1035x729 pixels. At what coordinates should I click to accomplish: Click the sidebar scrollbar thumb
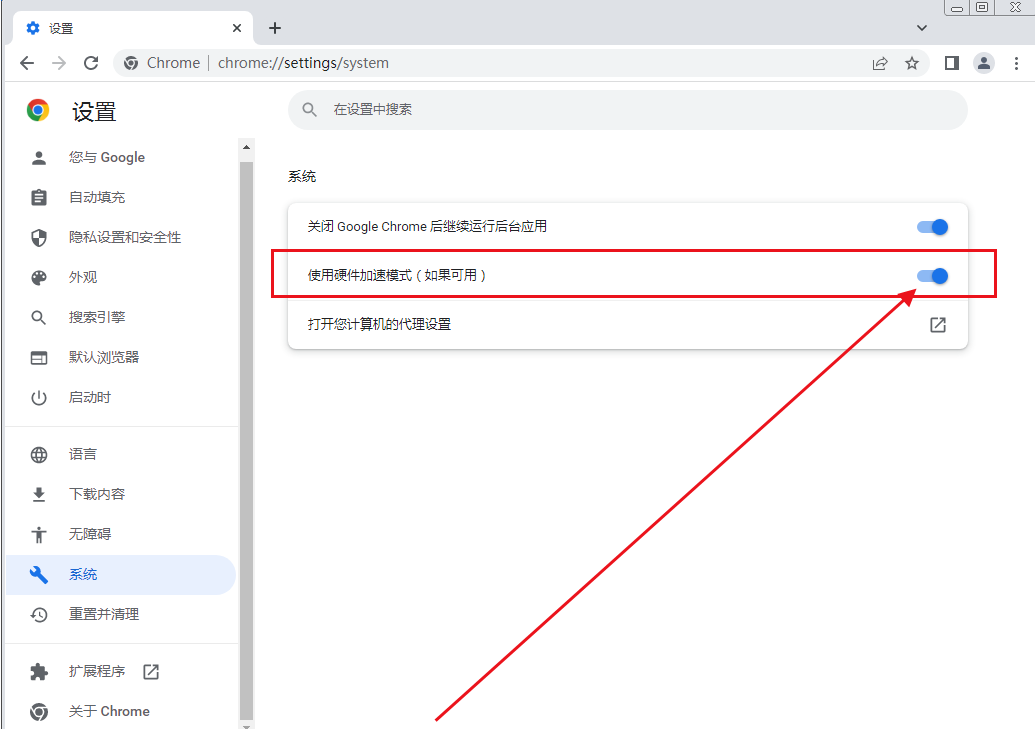pyautogui.click(x=246, y=439)
